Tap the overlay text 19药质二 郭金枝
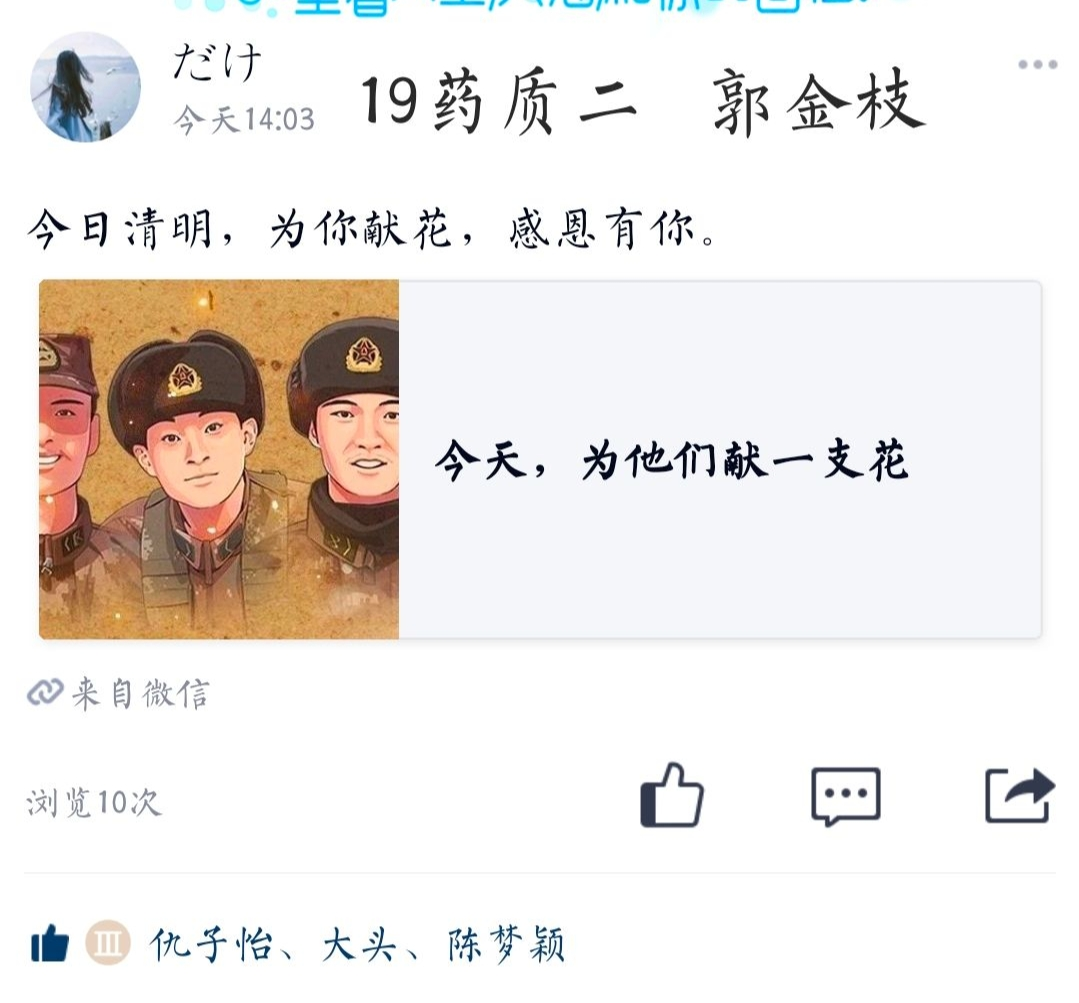The height and width of the screenshot is (1003, 1079). 643,102
